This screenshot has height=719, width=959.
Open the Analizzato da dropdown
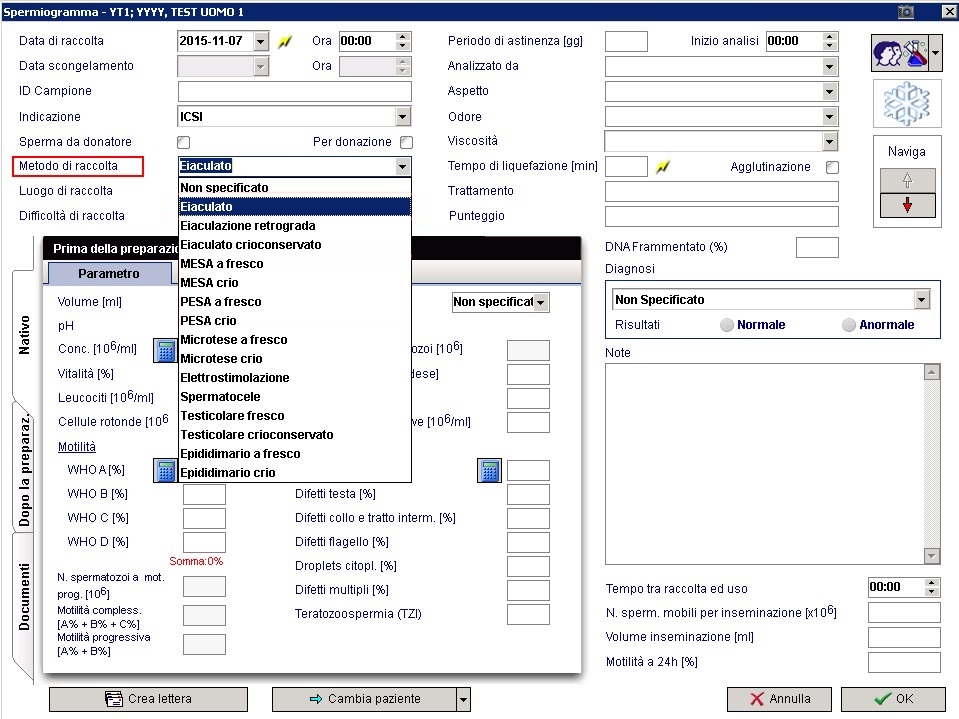click(x=829, y=66)
